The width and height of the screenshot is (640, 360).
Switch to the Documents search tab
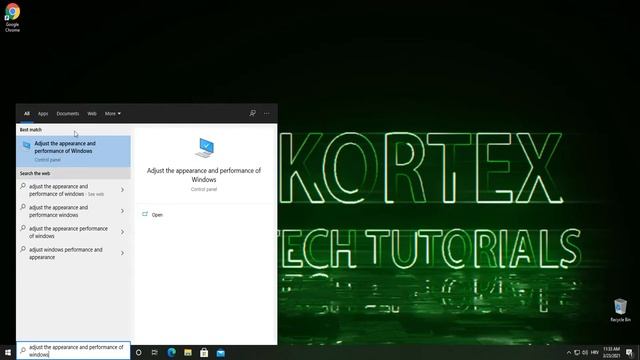[68, 113]
